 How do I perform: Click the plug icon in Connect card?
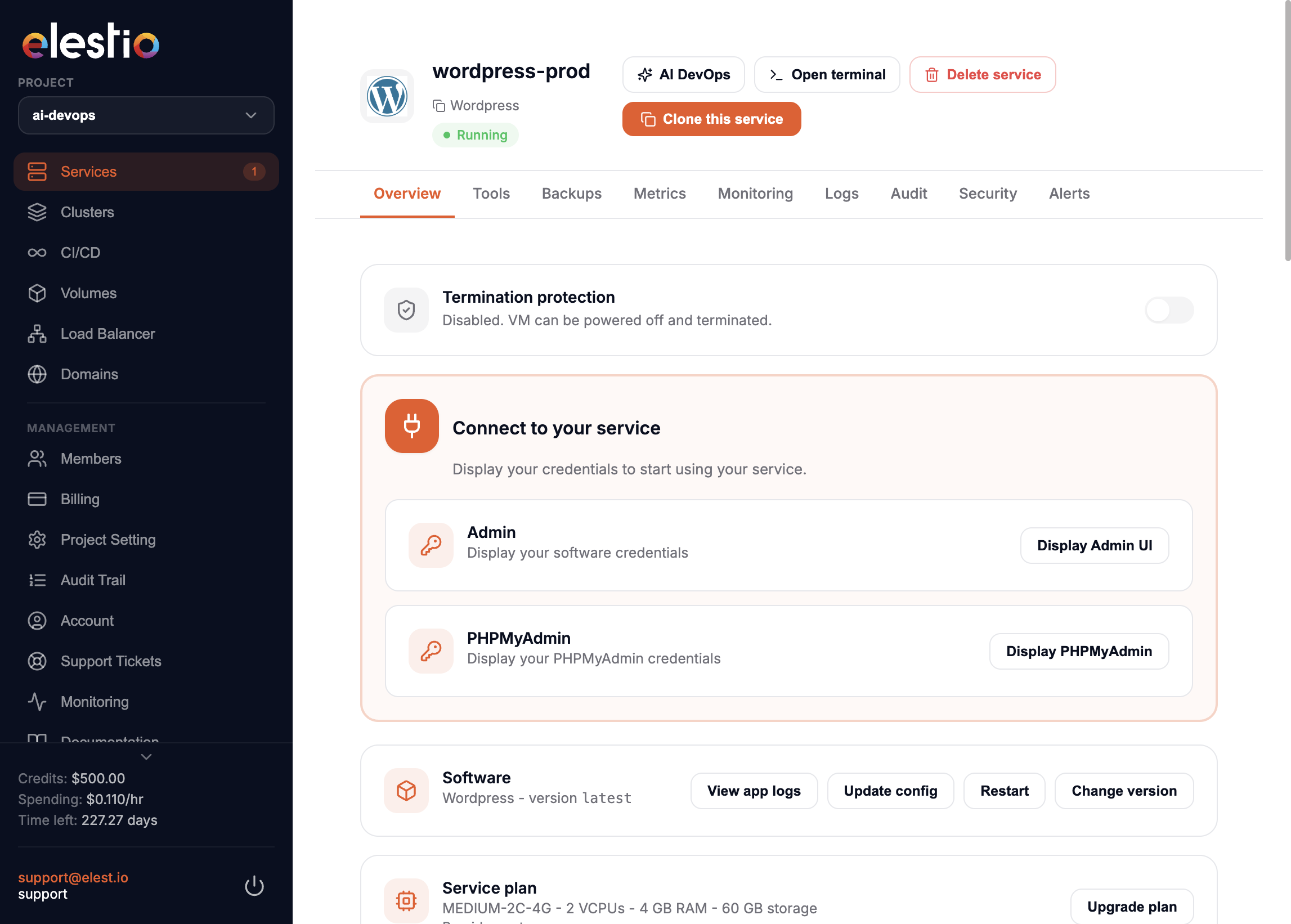click(x=412, y=426)
